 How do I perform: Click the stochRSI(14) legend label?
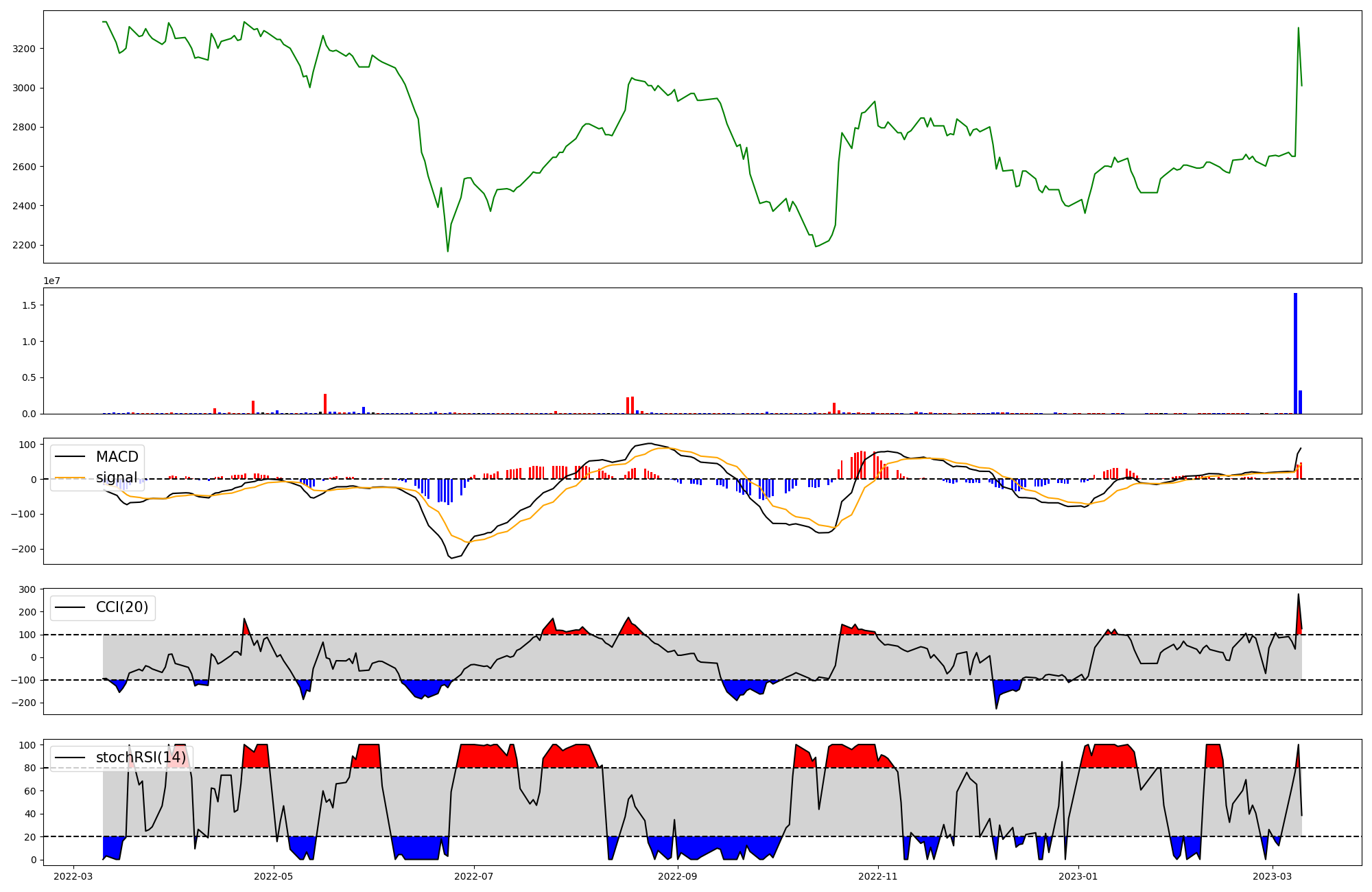click(x=141, y=758)
